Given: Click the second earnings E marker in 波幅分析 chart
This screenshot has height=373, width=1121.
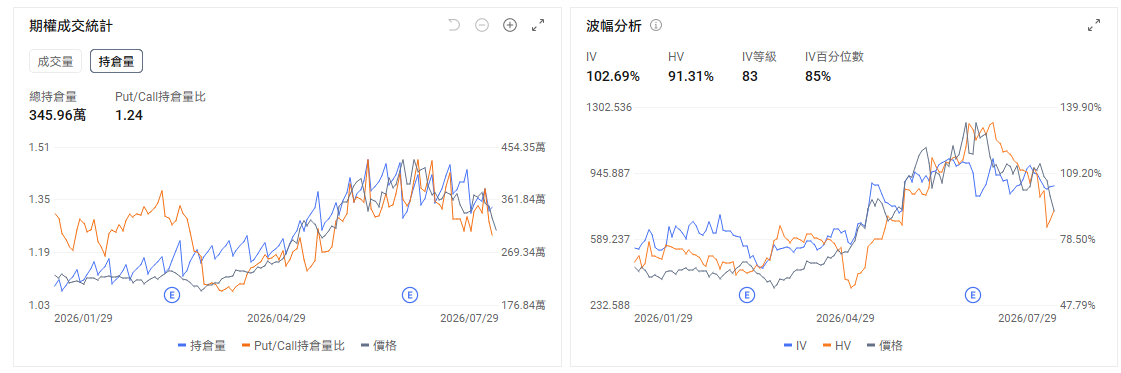Looking at the screenshot, I should (x=972, y=294).
